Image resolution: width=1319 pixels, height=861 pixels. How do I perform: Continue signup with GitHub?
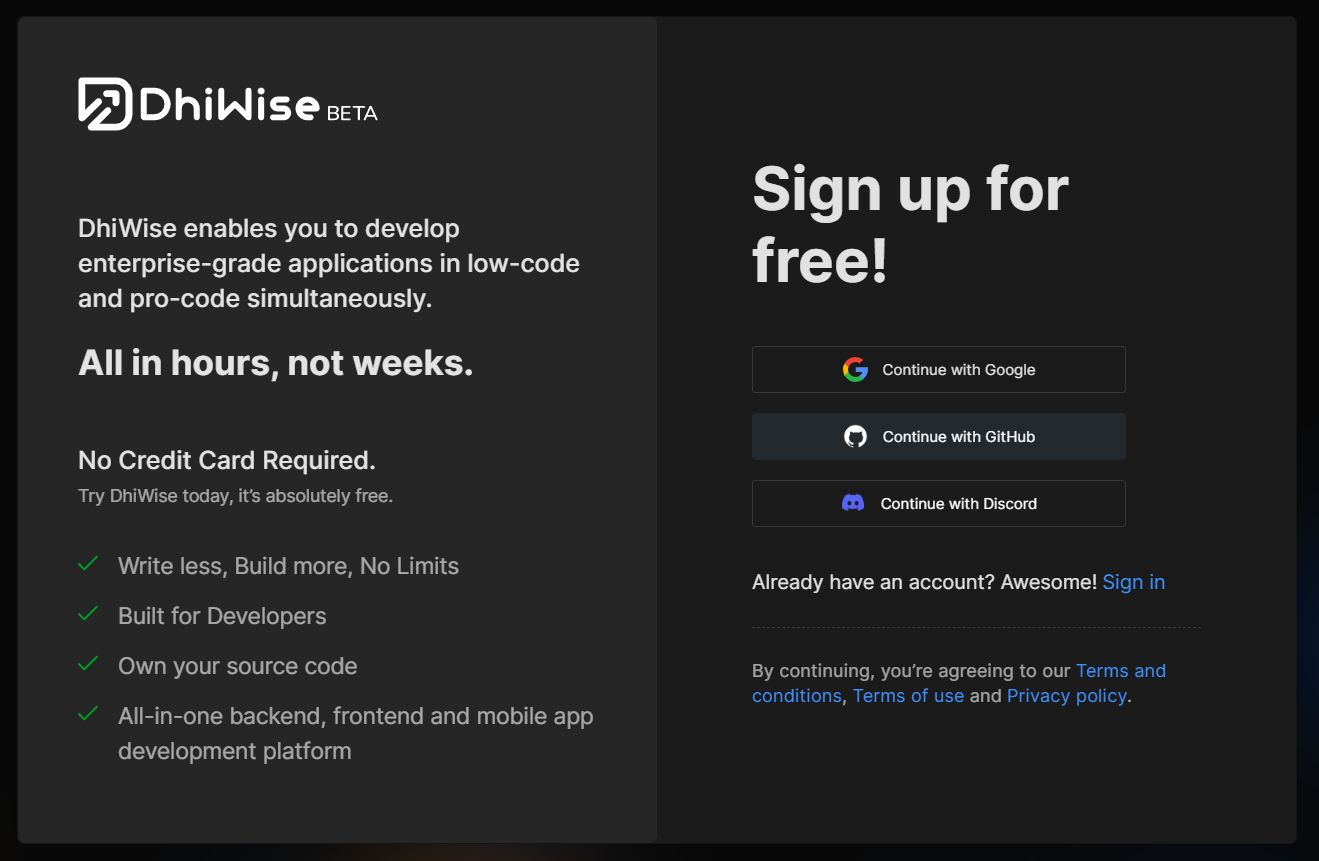938,436
